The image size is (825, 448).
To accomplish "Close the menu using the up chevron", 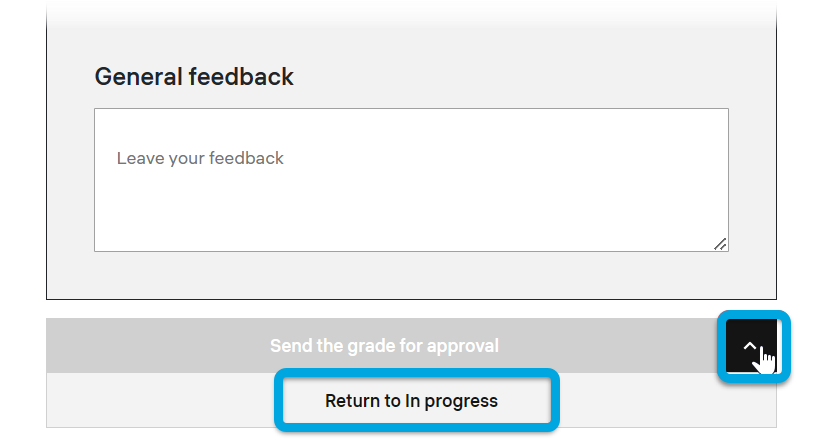I will point(752,346).
